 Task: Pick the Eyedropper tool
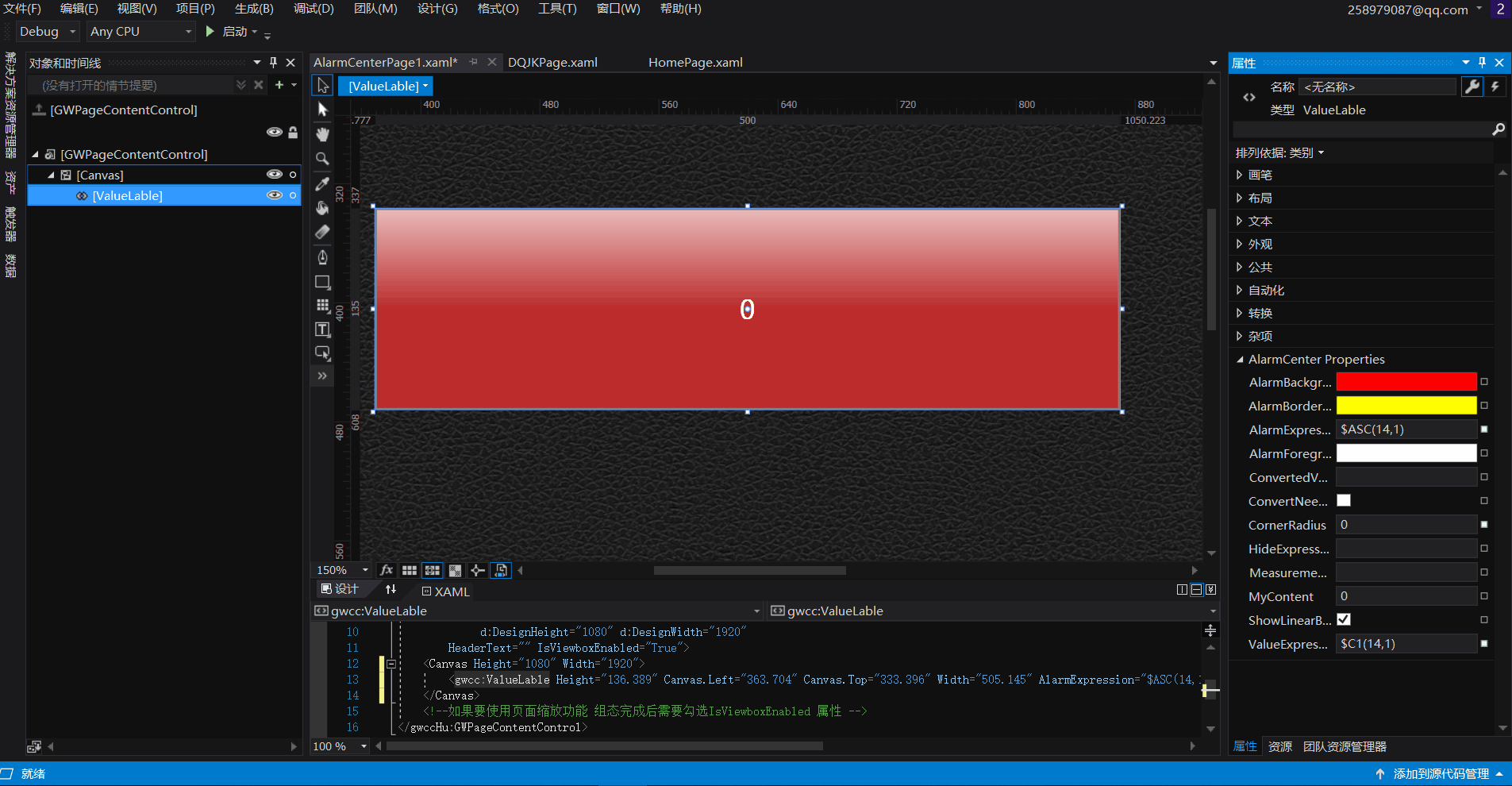tap(322, 183)
